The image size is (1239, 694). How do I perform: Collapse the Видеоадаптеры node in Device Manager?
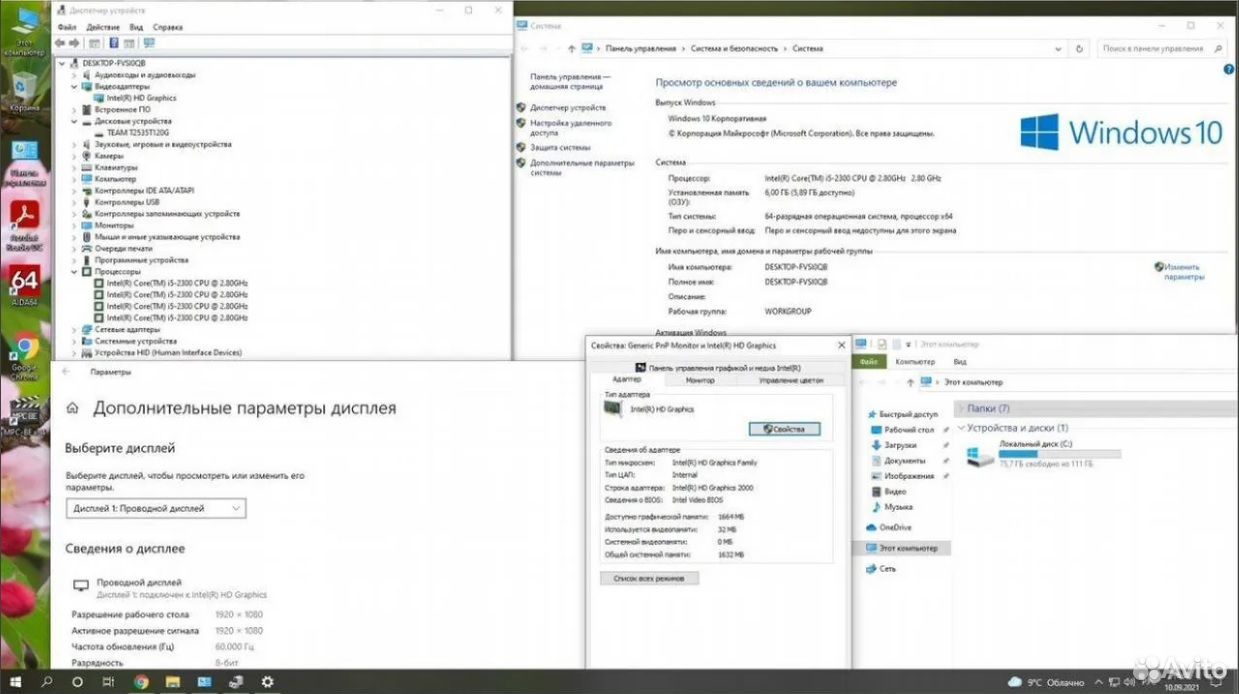(x=75, y=87)
